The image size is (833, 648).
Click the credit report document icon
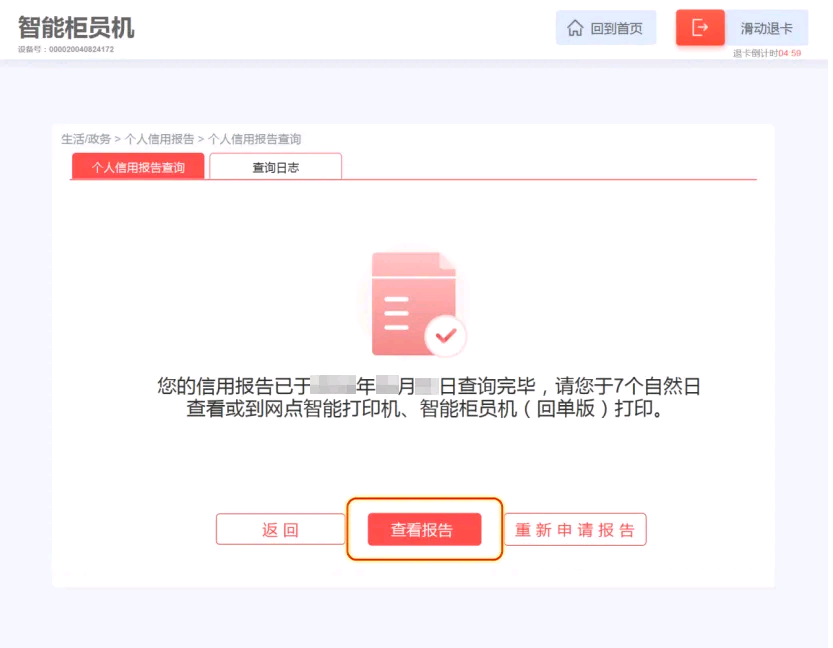[421, 306]
